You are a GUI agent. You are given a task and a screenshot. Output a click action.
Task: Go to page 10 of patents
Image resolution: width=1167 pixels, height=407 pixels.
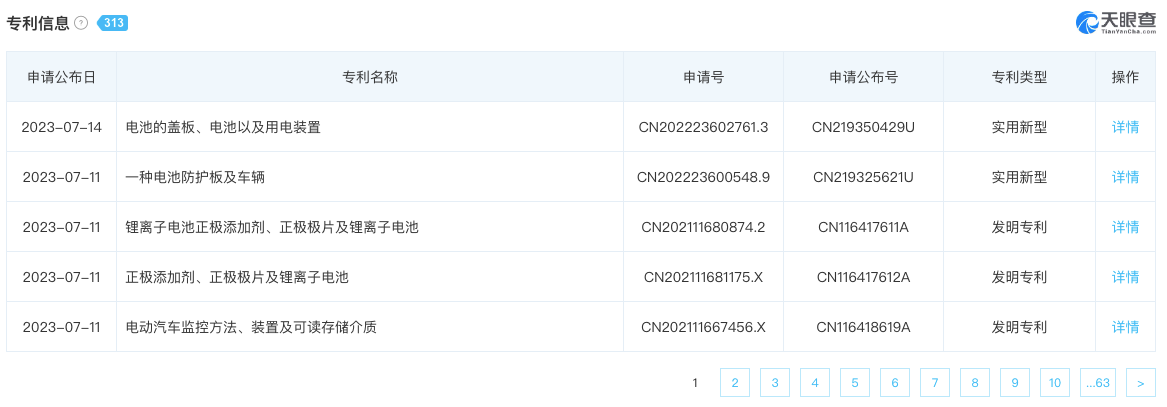tap(1055, 383)
